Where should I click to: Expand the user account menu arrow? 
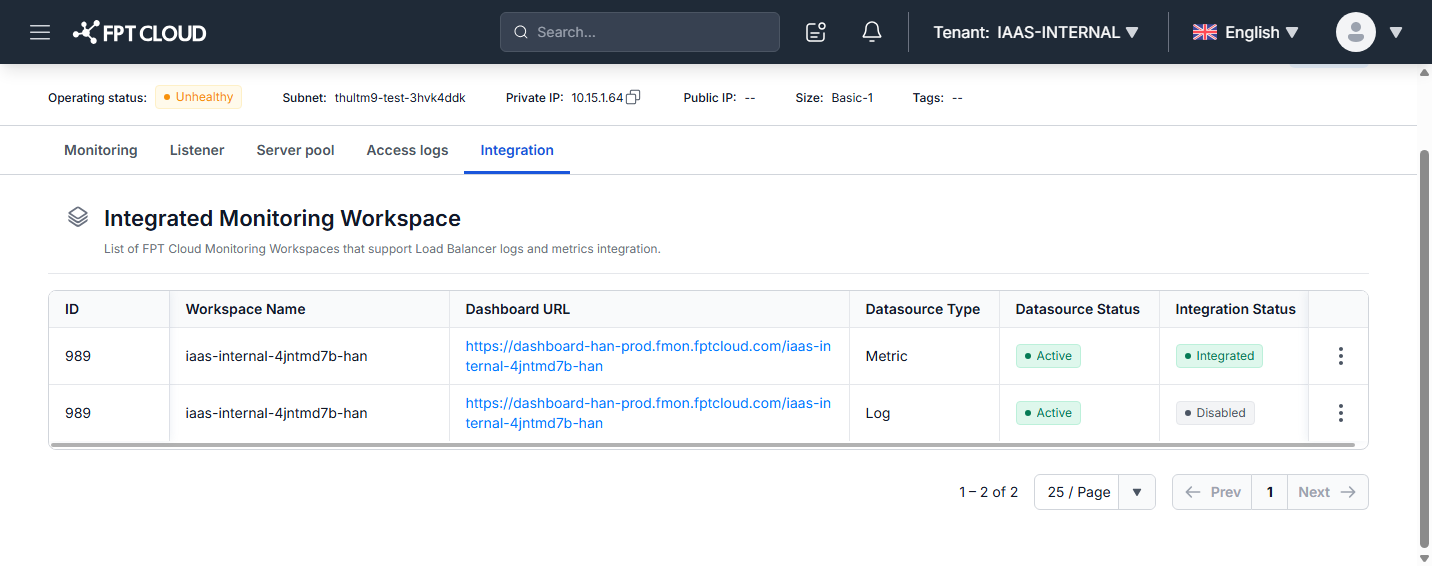1396,32
